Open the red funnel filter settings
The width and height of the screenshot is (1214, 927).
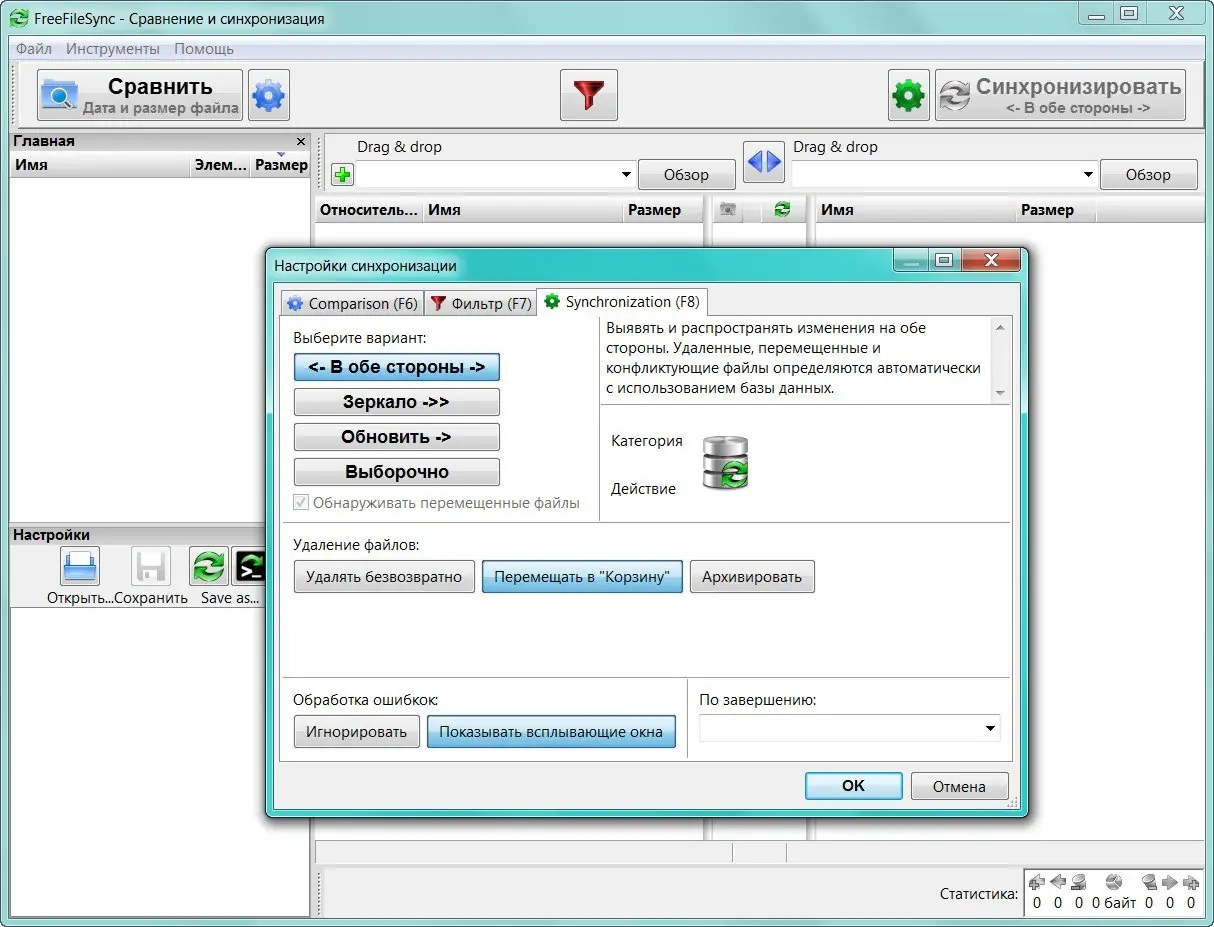[x=588, y=95]
